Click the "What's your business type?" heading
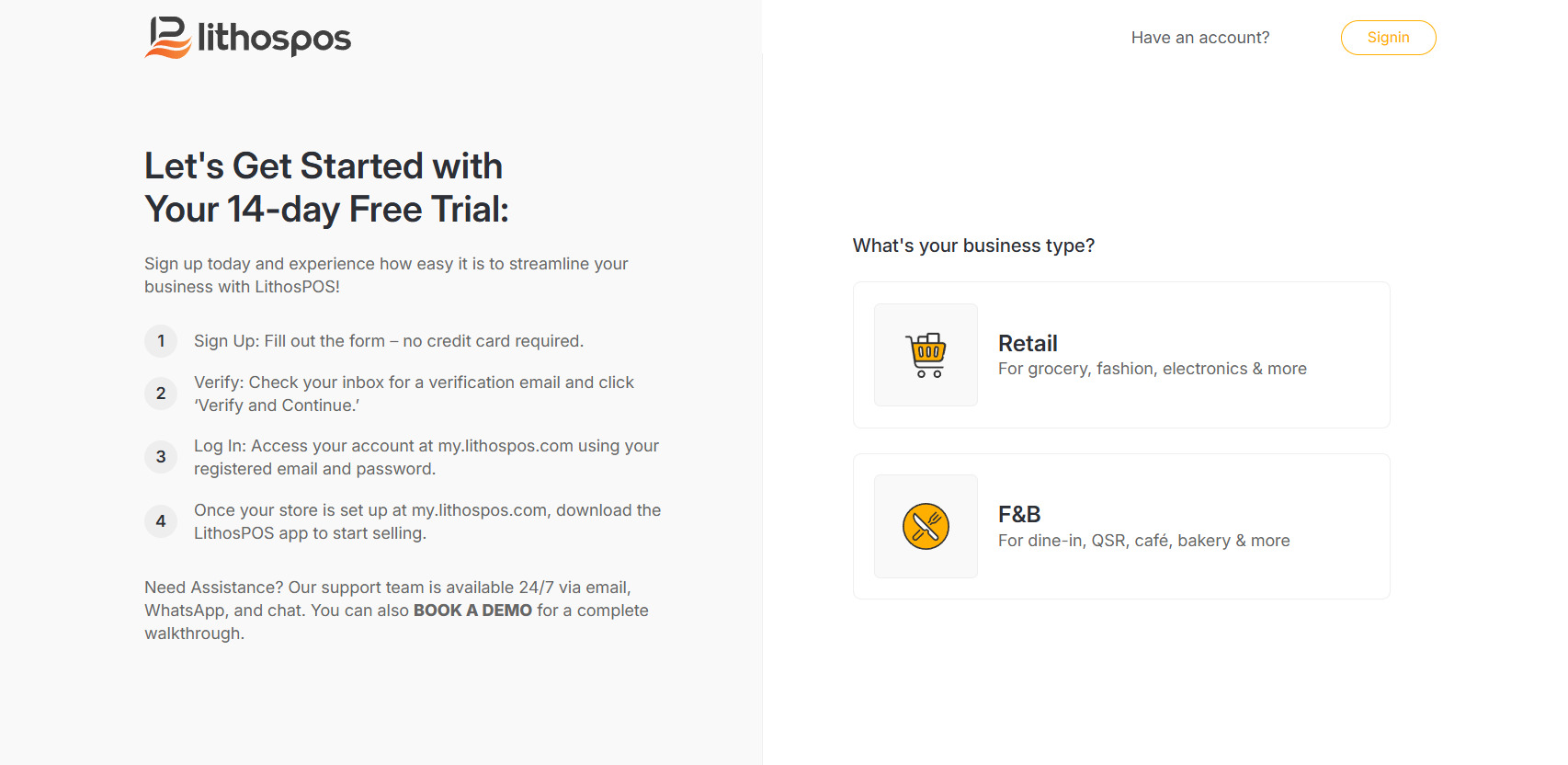 pyautogui.click(x=973, y=245)
